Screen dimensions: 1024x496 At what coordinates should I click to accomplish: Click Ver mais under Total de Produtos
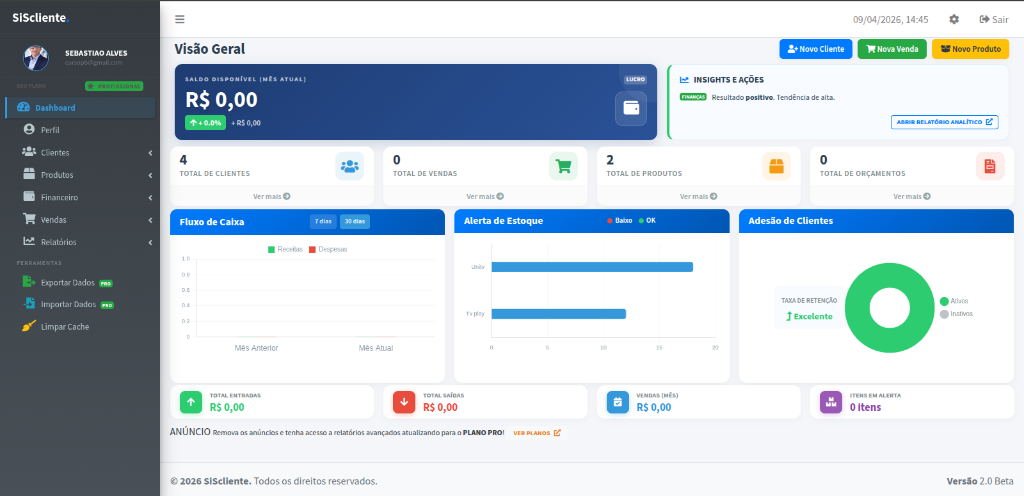click(x=699, y=196)
